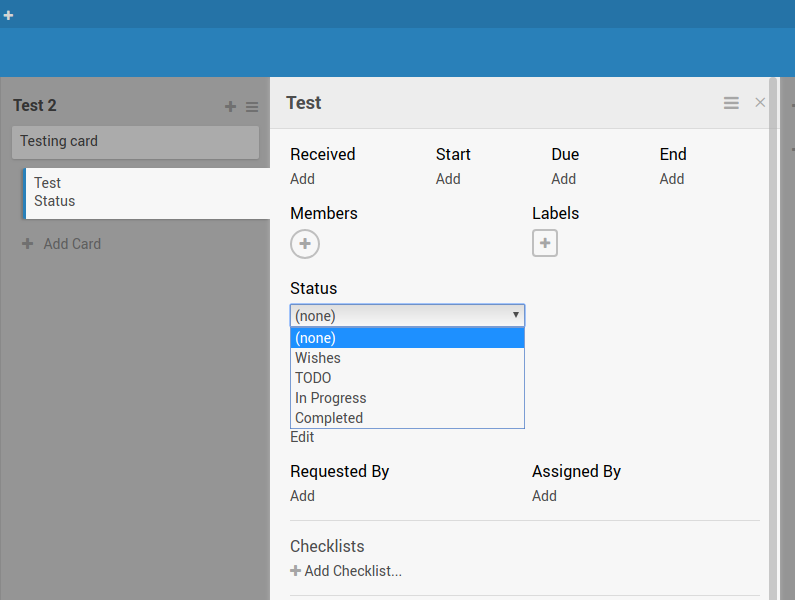Choose TODO from the Status list
This screenshot has height=600, width=795.
click(x=407, y=378)
